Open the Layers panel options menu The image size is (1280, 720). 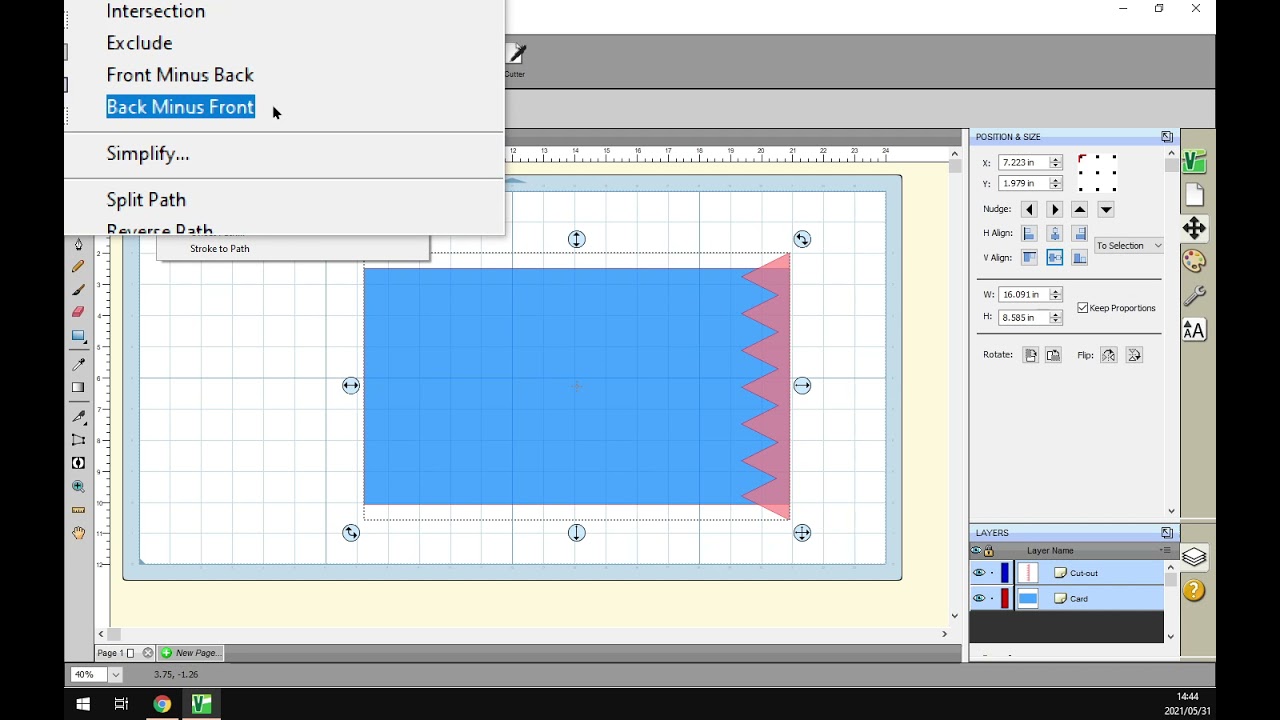(x=1165, y=551)
